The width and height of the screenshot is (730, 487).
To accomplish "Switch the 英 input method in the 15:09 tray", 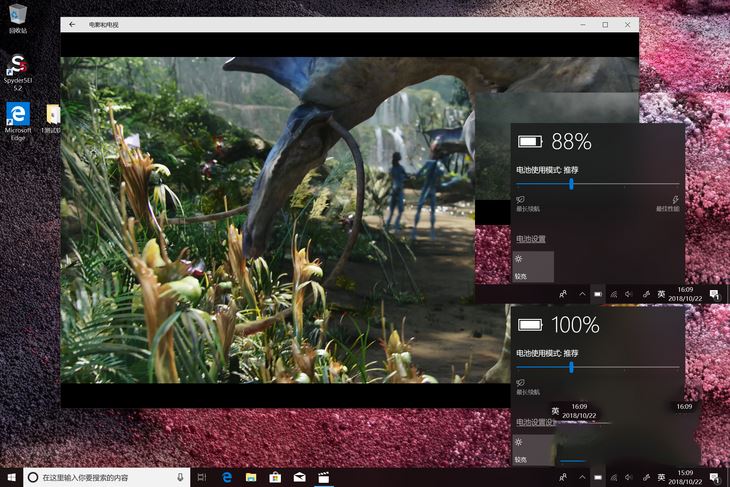I will [x=661, y=477].
